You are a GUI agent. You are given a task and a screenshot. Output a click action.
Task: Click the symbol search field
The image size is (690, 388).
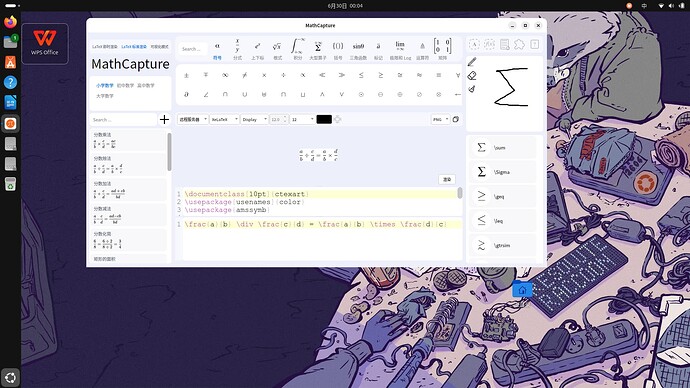[x=193, y=49]
